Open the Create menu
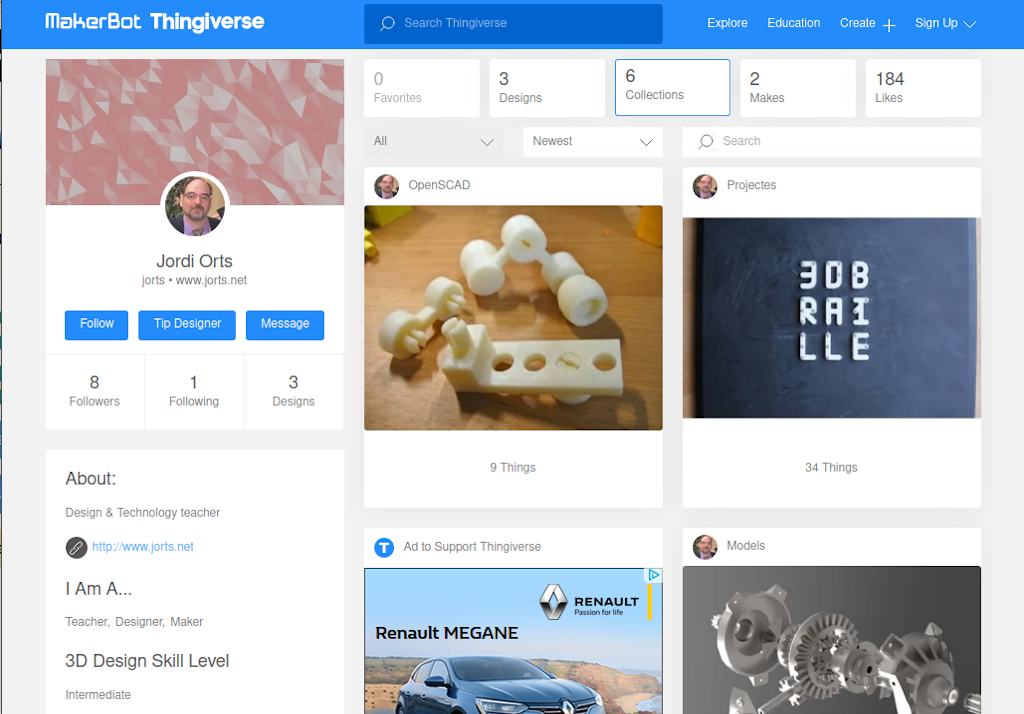1024x714 pixels. coord(867,24)
